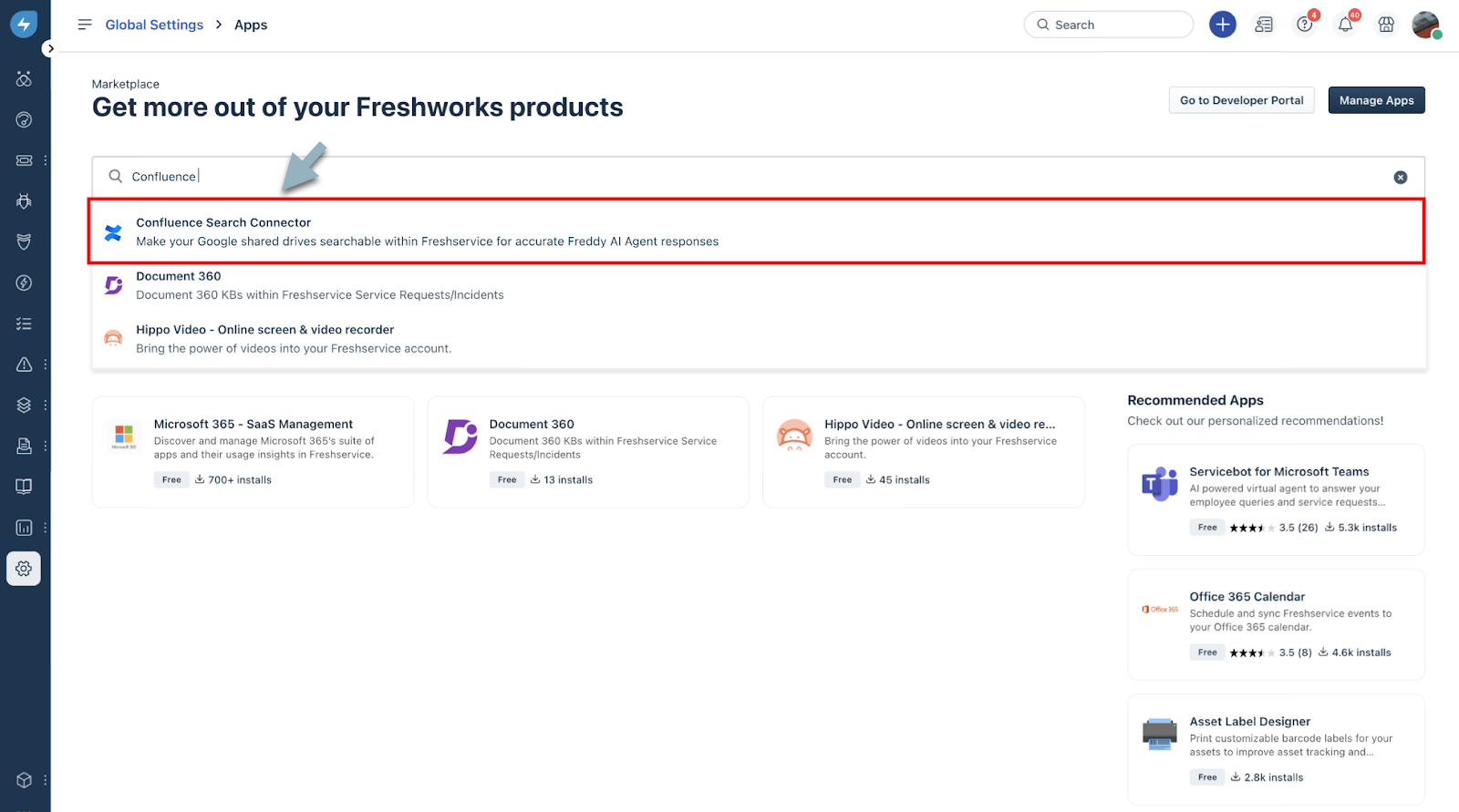The height and width of the screenshot is (812, 1459).
Task: Open the shield sidebar icon
Action: tap(24, 242)
